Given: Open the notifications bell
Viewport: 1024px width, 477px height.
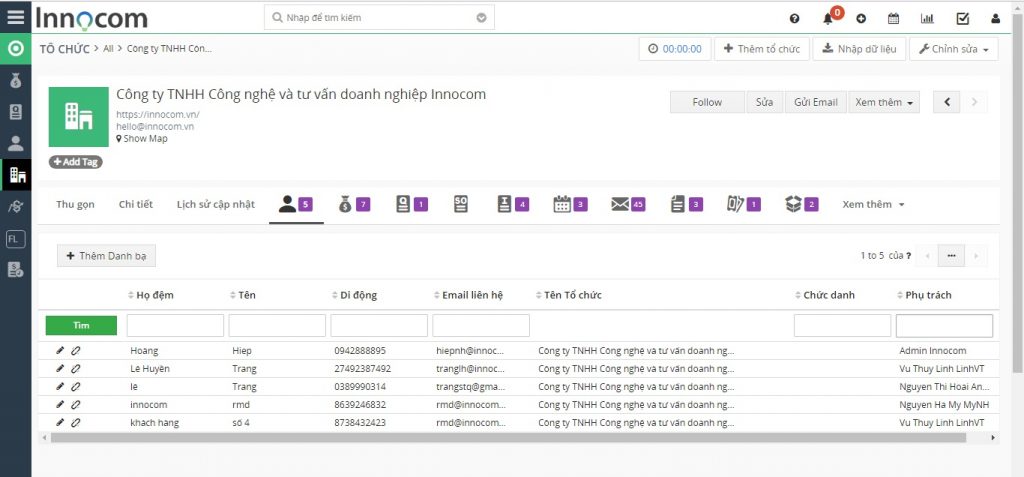Looking at the screenshot, I should coord(827,18).
